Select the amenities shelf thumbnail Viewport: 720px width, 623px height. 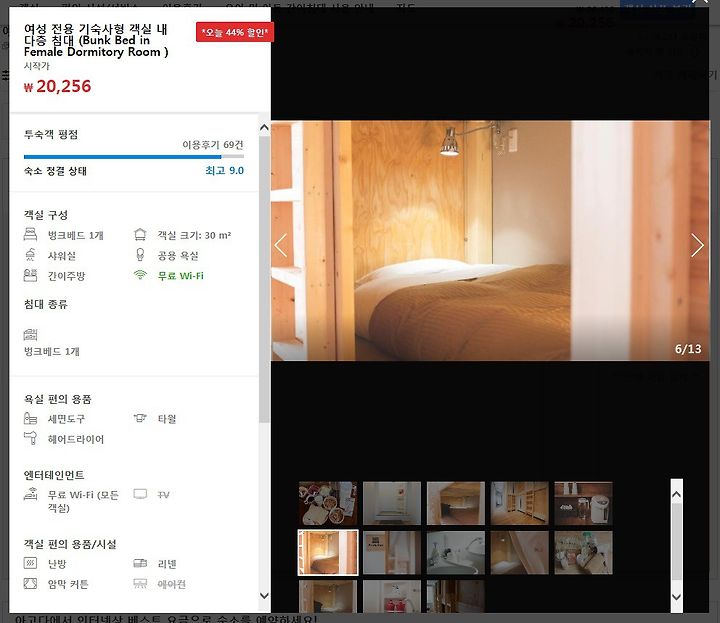click(x=583, y=552)
